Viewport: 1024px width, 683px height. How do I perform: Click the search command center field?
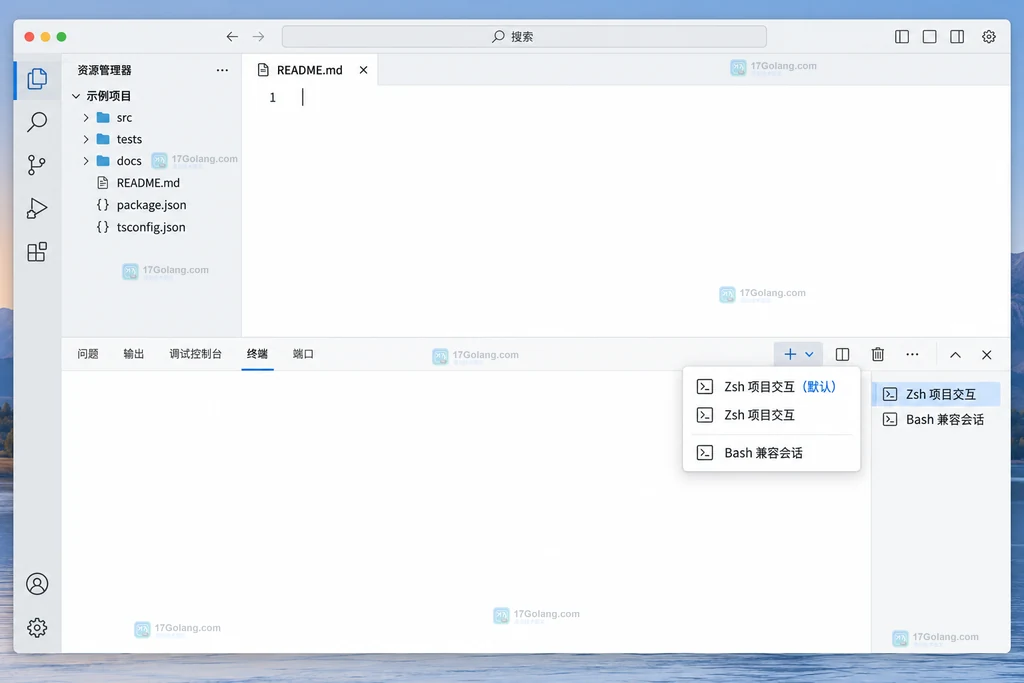coord(524,37)
